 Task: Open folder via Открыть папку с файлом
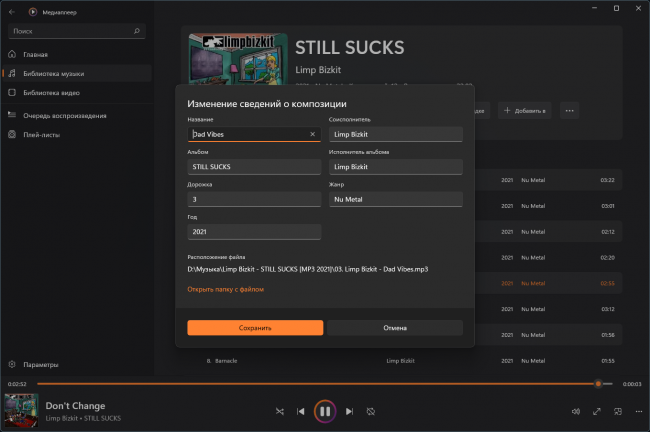click(226, 289)
